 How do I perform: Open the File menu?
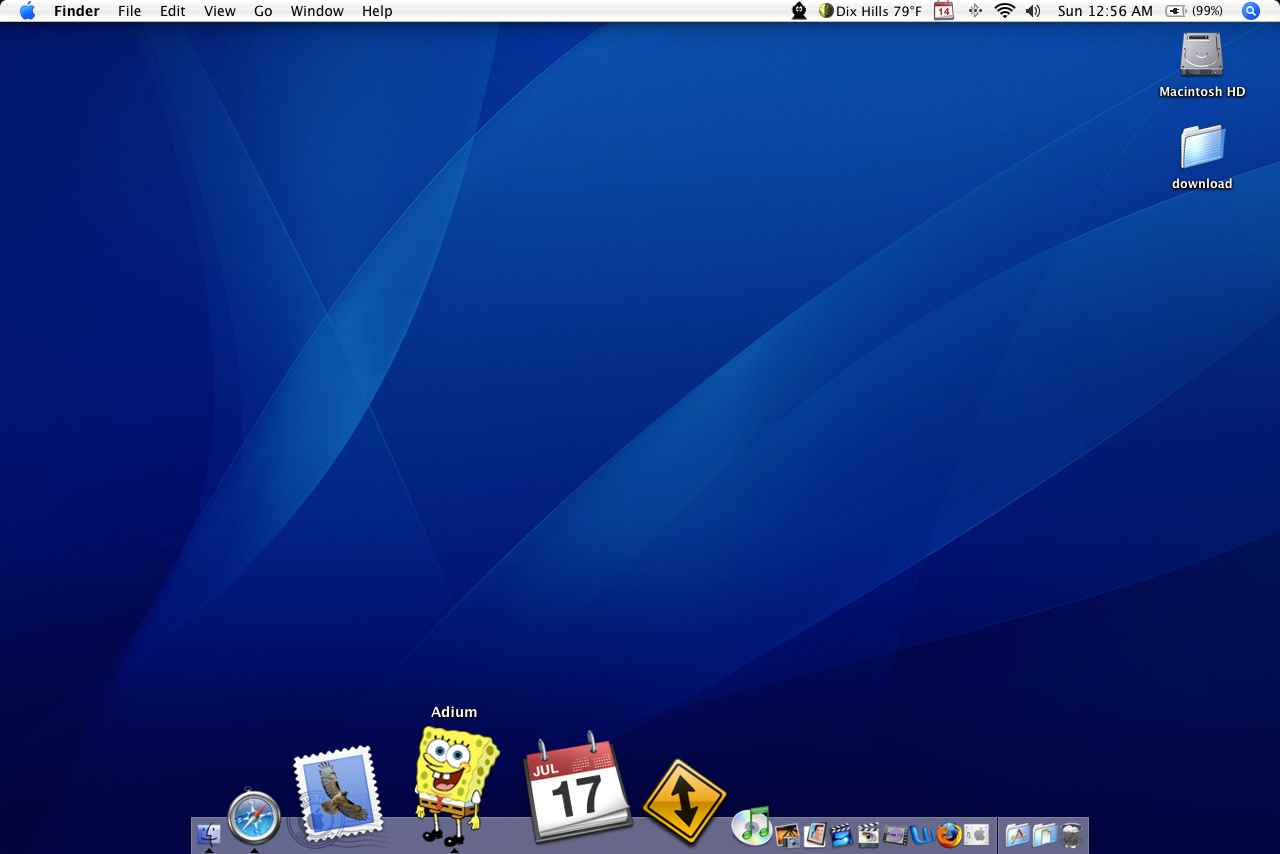coord(129,11)
